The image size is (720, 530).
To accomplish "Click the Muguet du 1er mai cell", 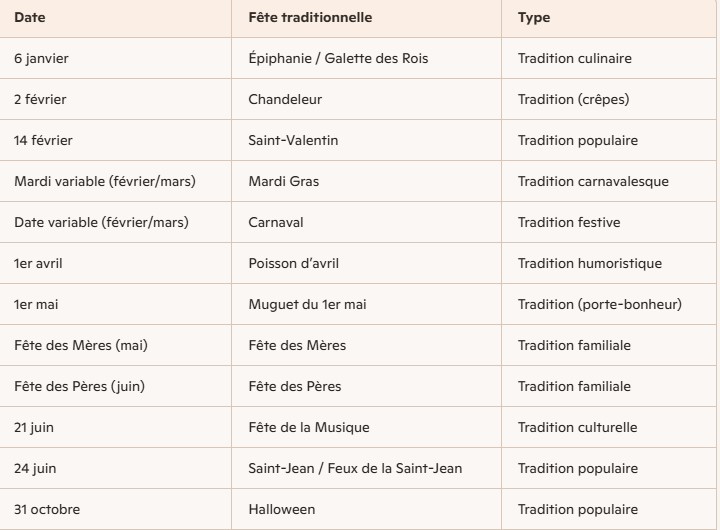I will (x=308, y=305).
